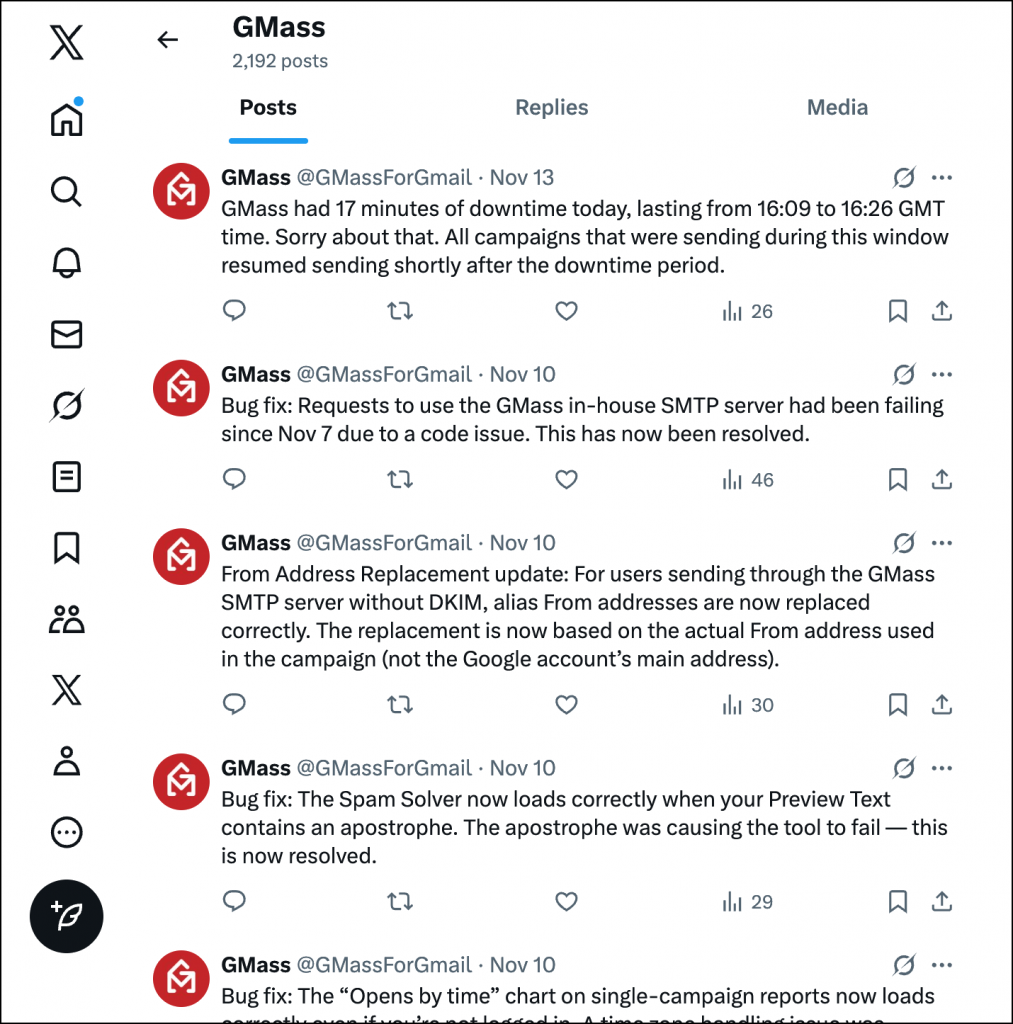Viewport: 1013px width, 1024px height.
Task: Open the Home feed icon
Action: point(66,119)
